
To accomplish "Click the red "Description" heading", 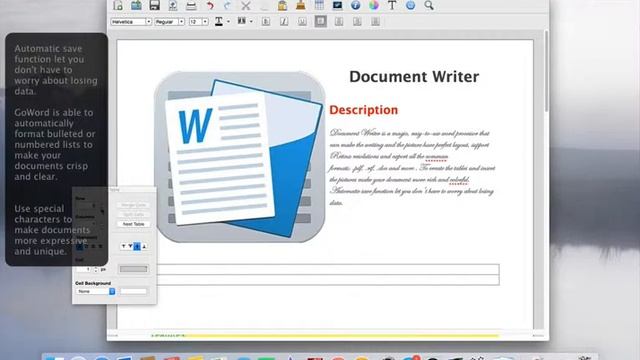I will click(363, 110).
